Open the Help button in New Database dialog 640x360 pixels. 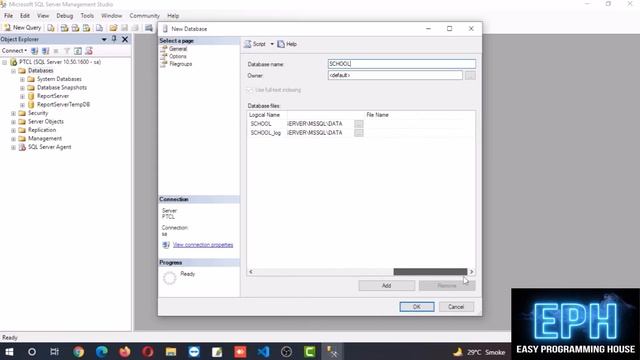coord(287,44)
